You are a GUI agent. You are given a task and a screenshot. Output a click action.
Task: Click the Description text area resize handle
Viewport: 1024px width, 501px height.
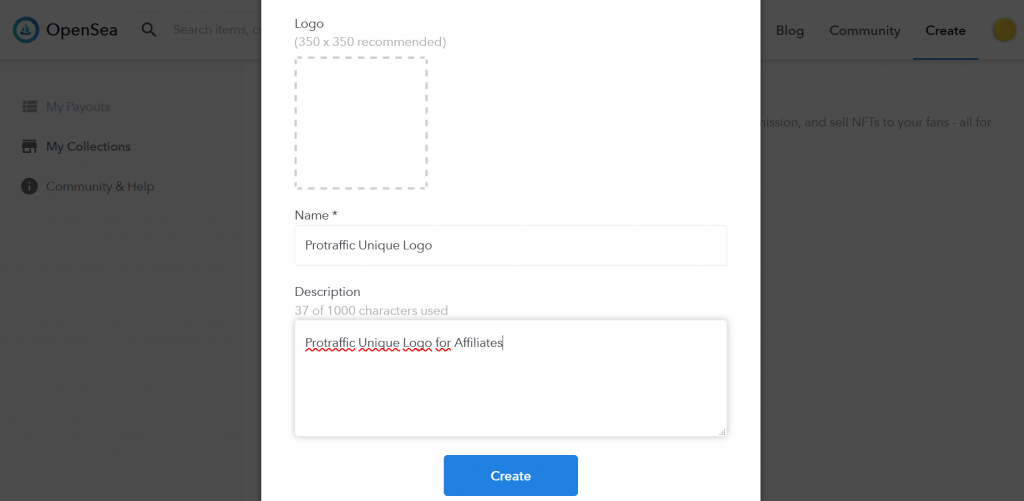[721, 431]
